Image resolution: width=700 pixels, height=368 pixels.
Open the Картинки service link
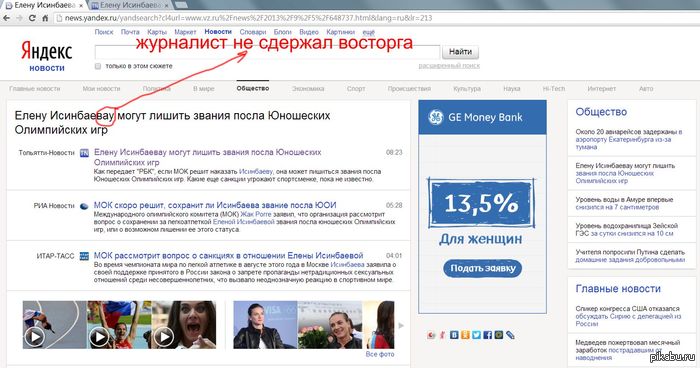tap(341, 32)
